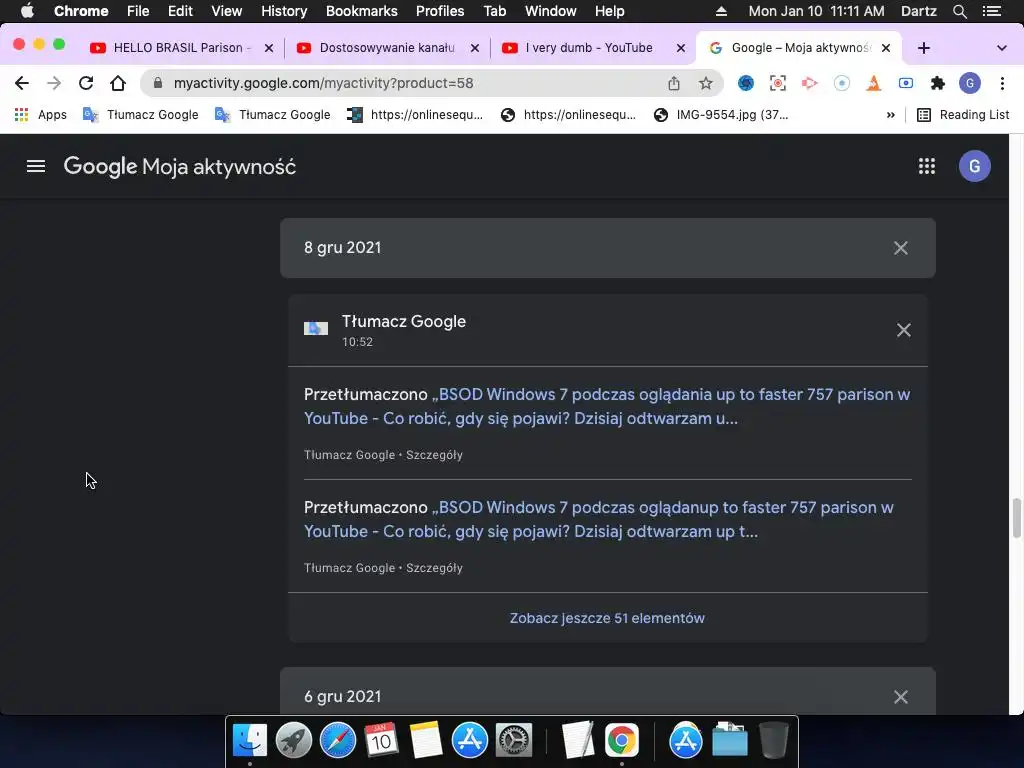Open a new browser tab

923,48
